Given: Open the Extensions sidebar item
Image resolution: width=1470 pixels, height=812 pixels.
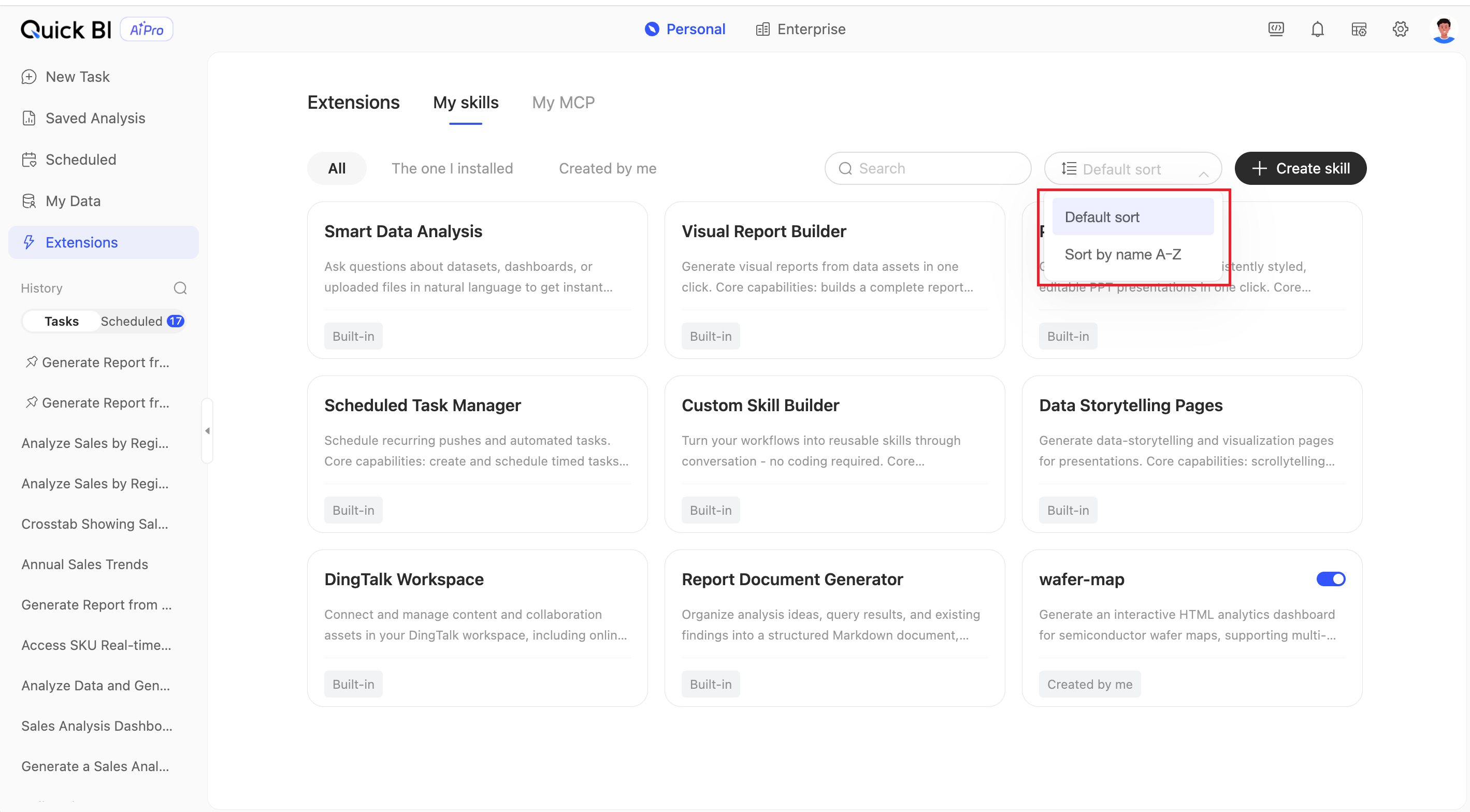Looking at the screenshot, I should 103,242.
